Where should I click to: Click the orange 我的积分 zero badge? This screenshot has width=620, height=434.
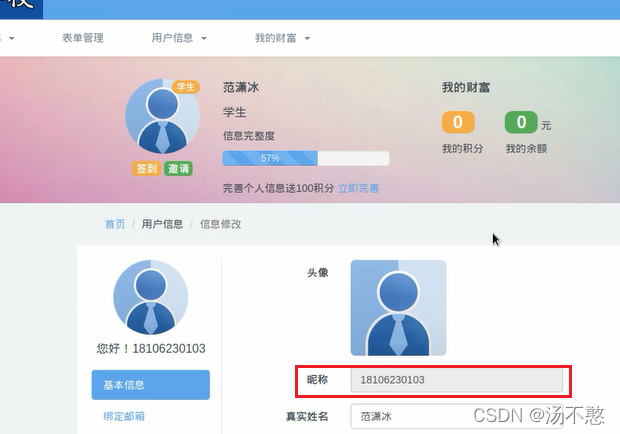click(x=458, y=122)
